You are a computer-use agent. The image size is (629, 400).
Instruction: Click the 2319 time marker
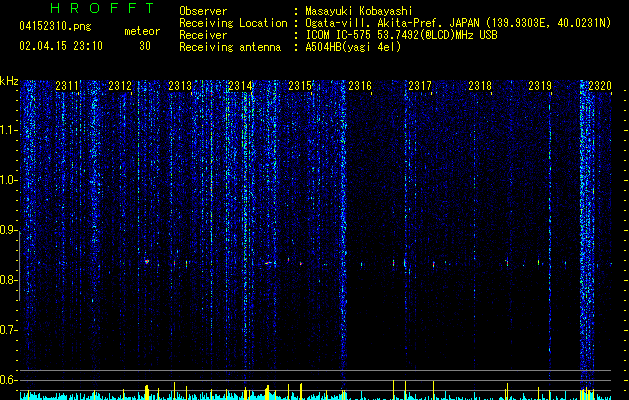point(540,86)
